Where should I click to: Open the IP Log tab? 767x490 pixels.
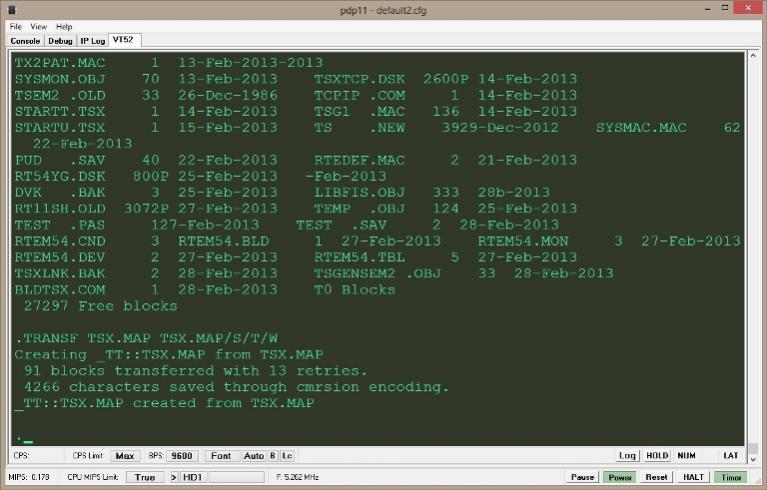(x=92, y=41)
